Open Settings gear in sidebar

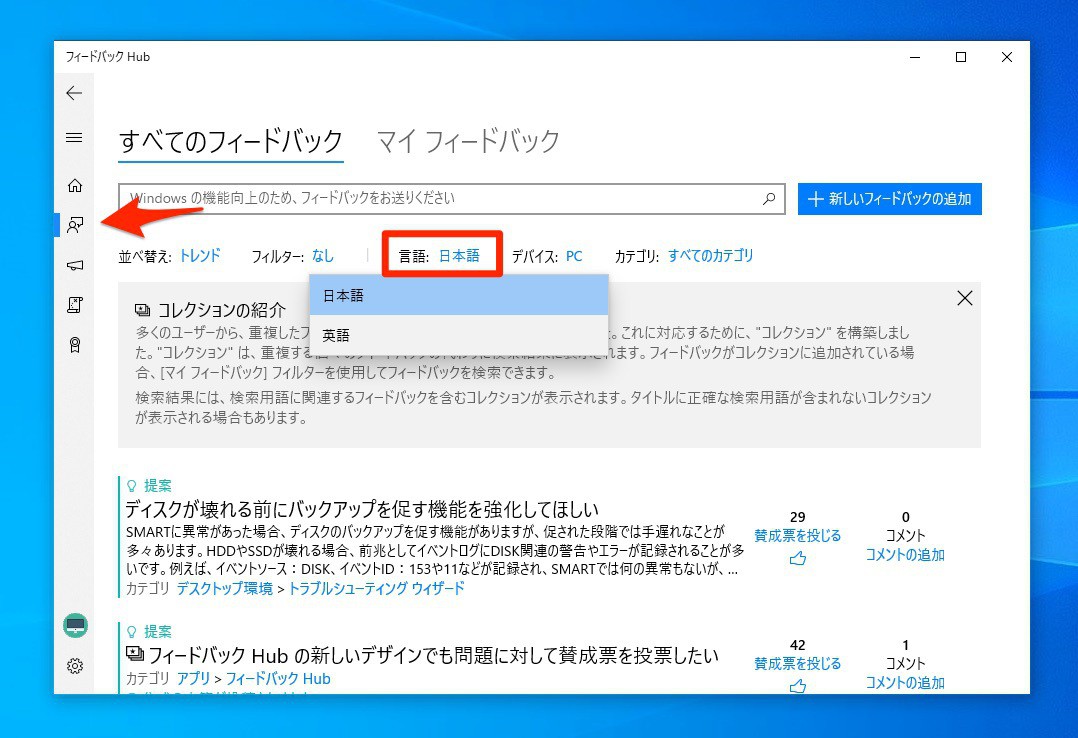(x=74, y=666)
